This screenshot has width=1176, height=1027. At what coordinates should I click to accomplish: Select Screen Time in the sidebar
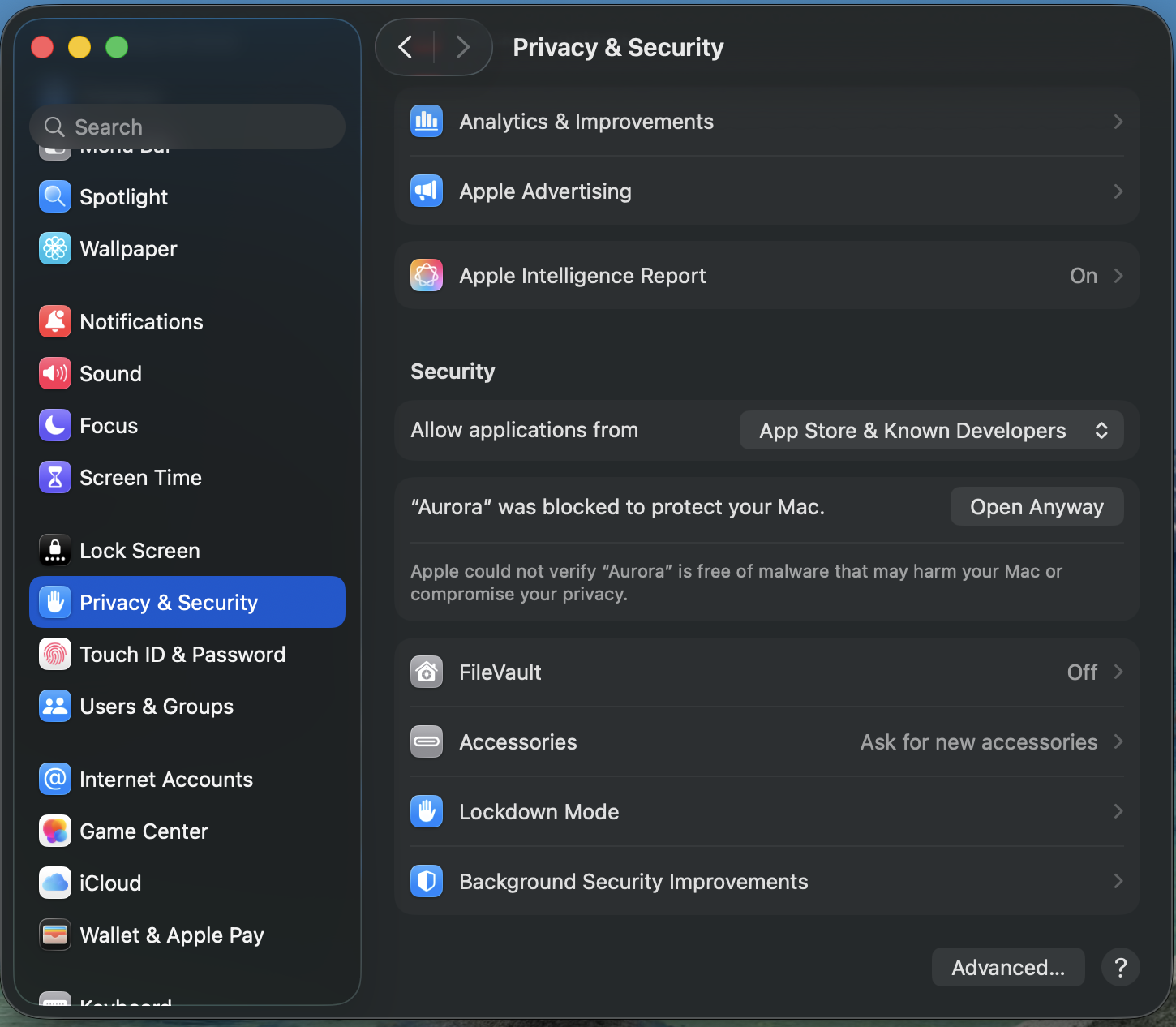coord(187,477)
